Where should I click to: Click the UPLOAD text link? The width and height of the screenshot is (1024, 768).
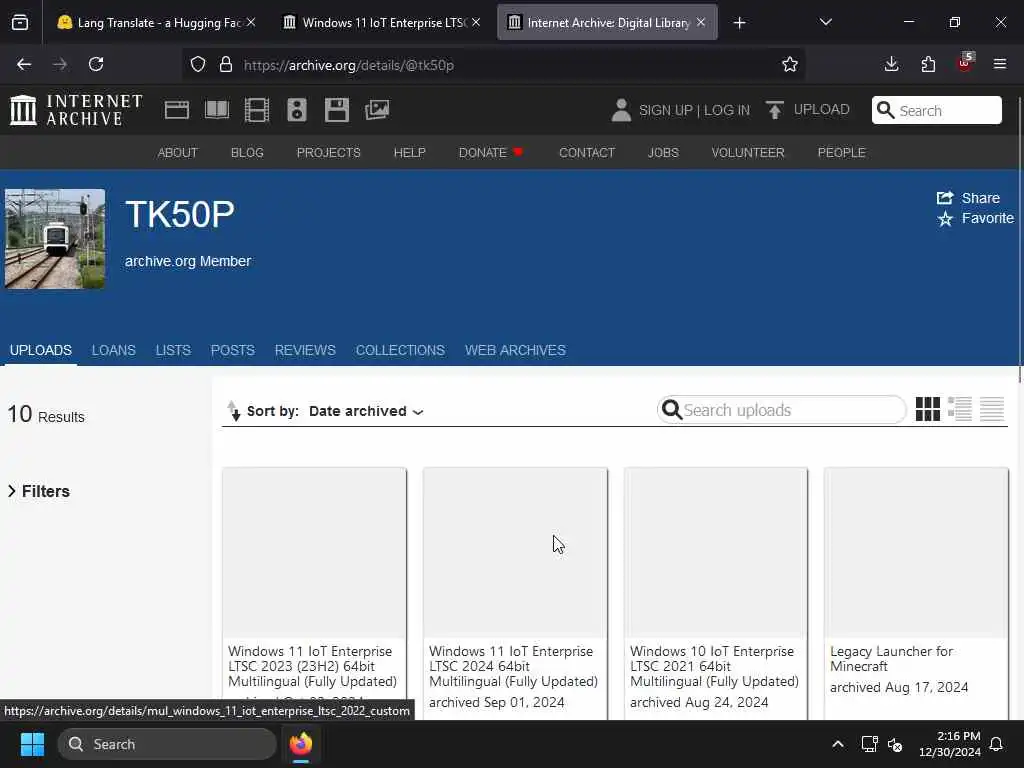point(822,110)
